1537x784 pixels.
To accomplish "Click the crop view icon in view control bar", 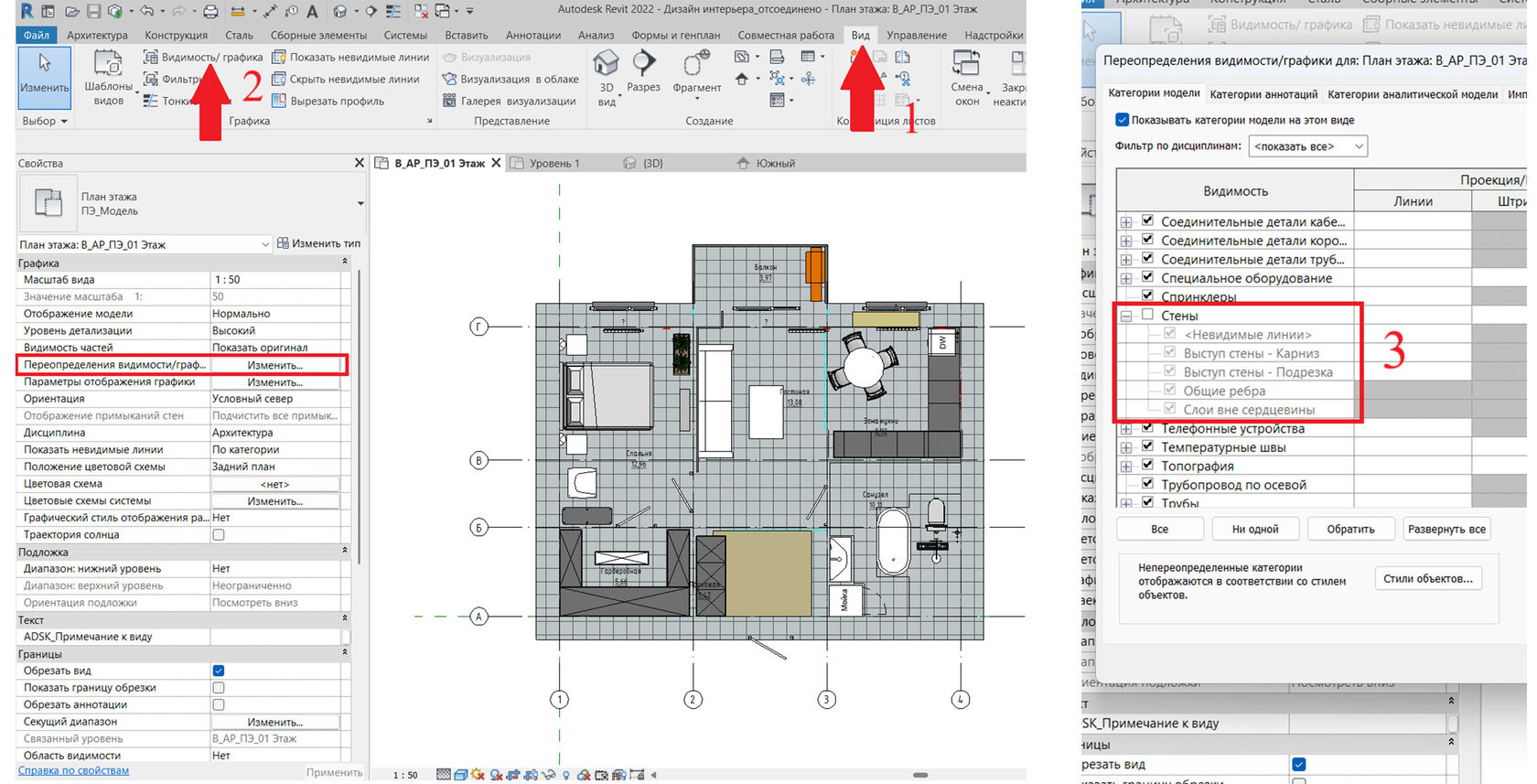I will coord(513,774).
